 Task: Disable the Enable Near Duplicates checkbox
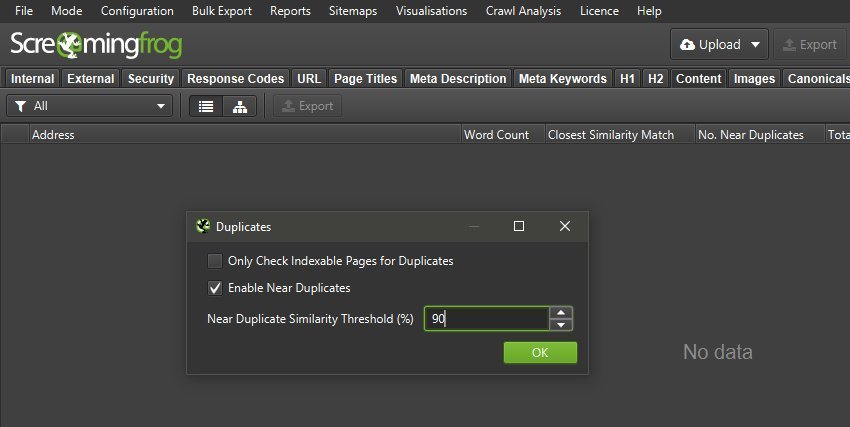click(215, 288)
